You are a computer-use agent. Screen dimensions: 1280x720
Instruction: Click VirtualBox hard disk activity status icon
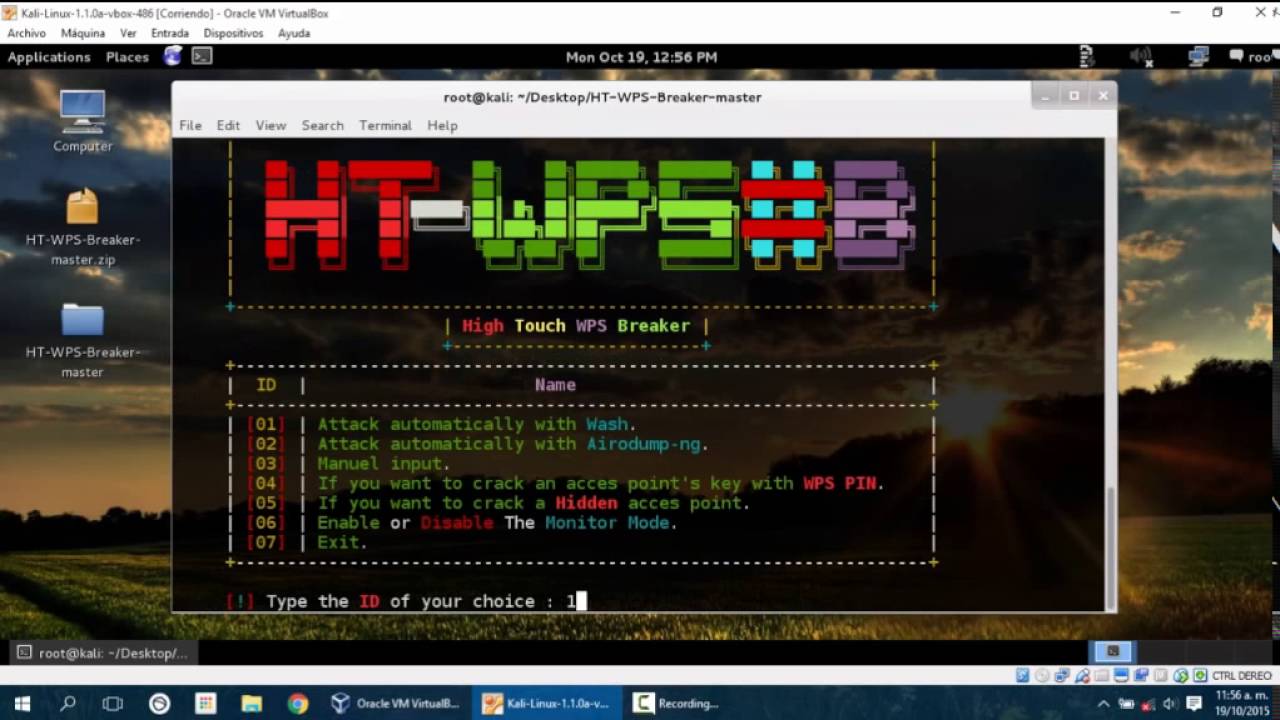click(1022, 676)
